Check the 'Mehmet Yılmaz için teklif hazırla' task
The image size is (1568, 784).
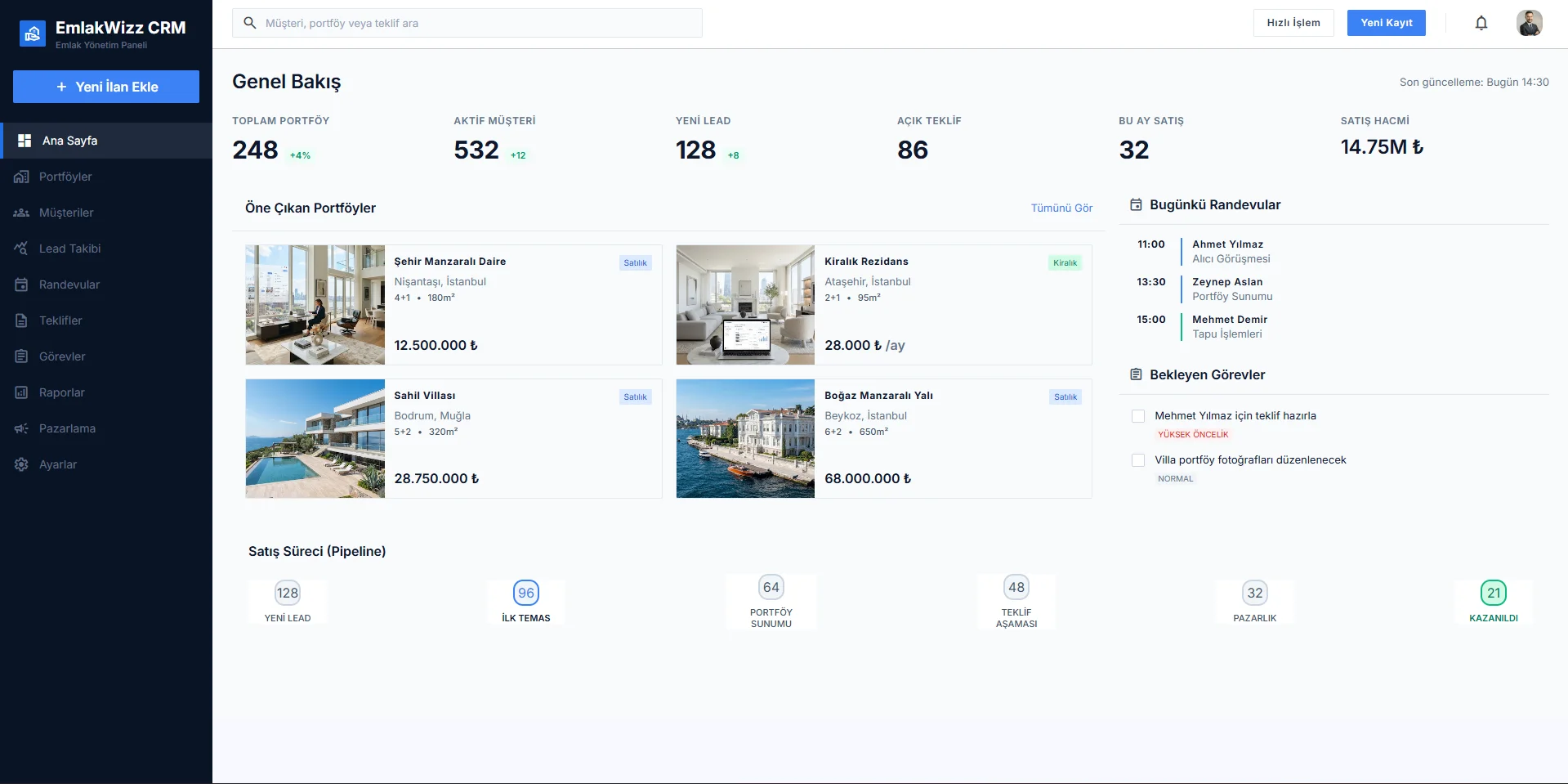[x=1138, y=416]
